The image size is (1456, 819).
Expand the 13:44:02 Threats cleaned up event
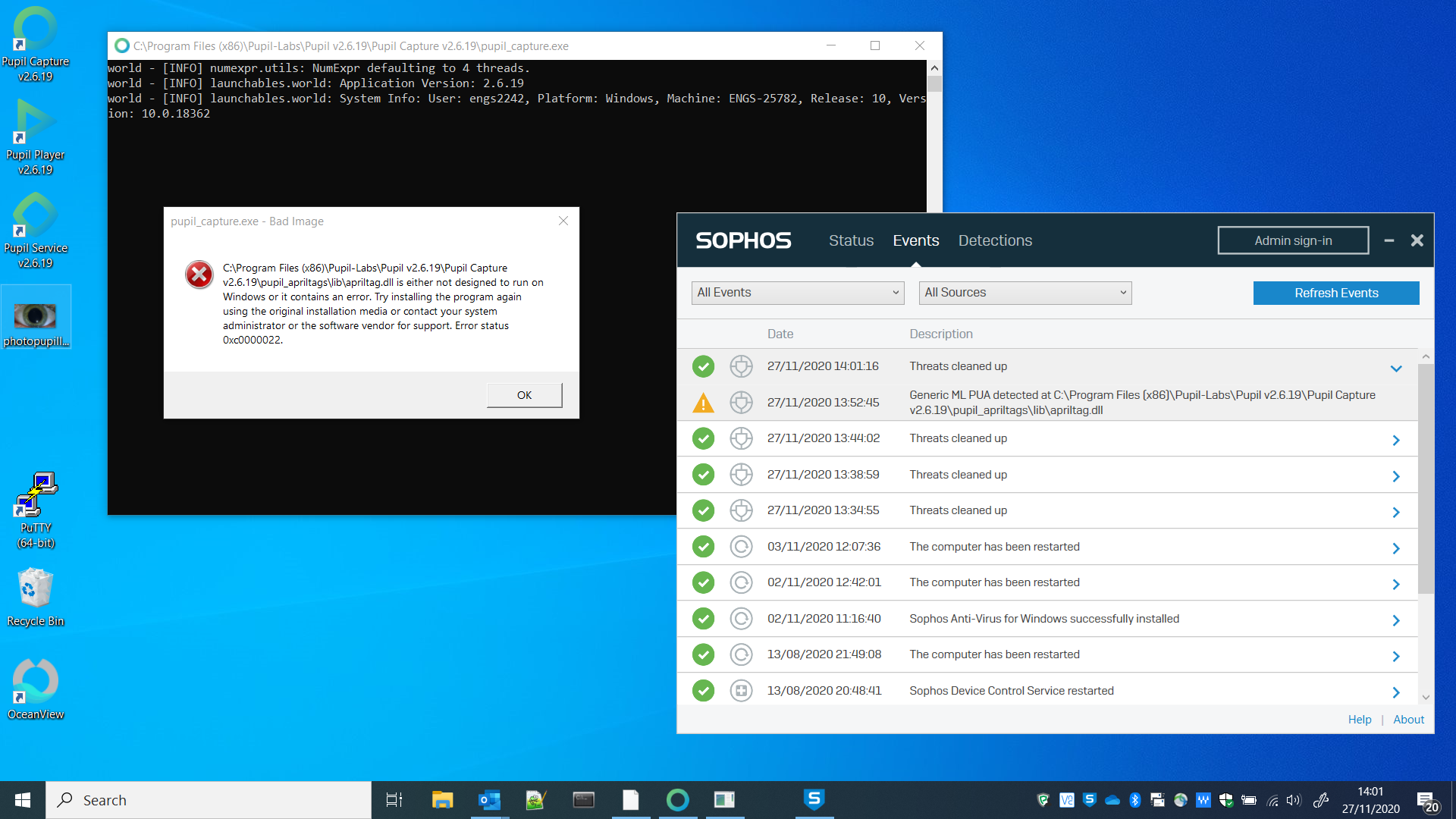(1396, 441)
